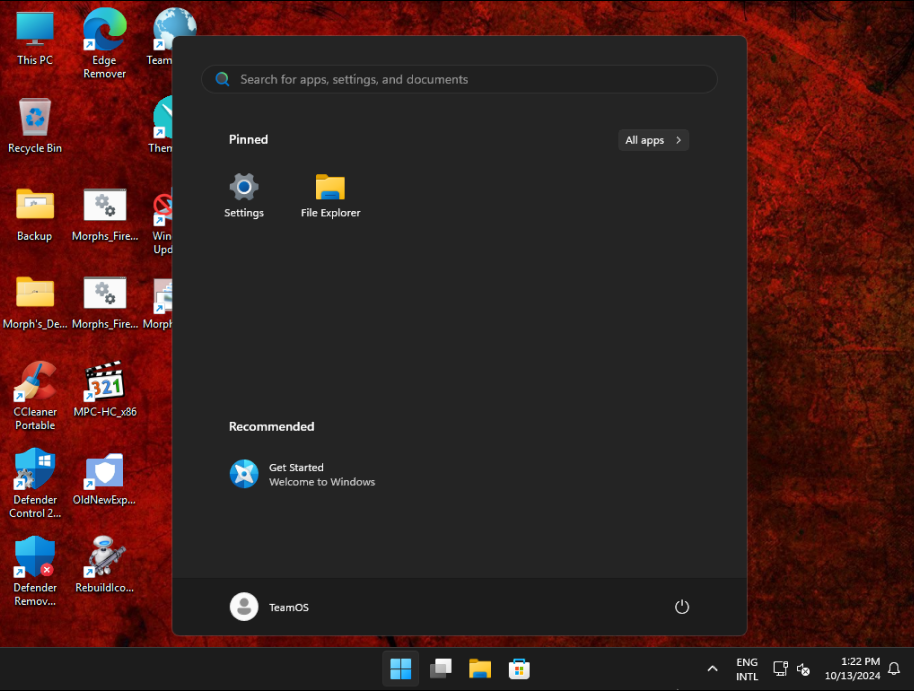Open Task View from taskbar

pyautogui.click(x=440, y=669)
